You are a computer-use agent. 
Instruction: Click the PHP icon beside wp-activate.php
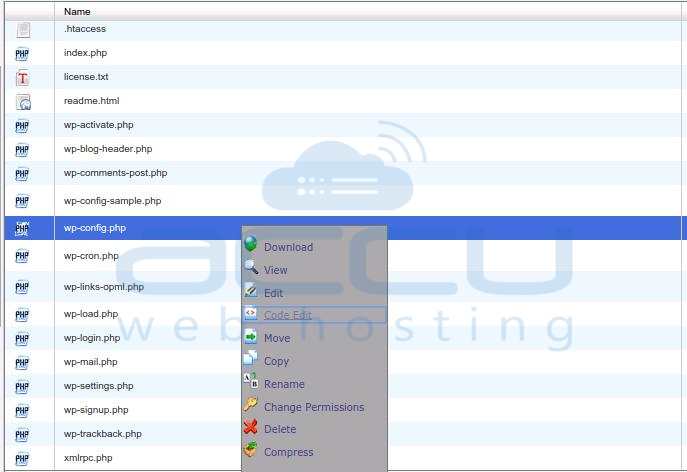coord(22,126)
